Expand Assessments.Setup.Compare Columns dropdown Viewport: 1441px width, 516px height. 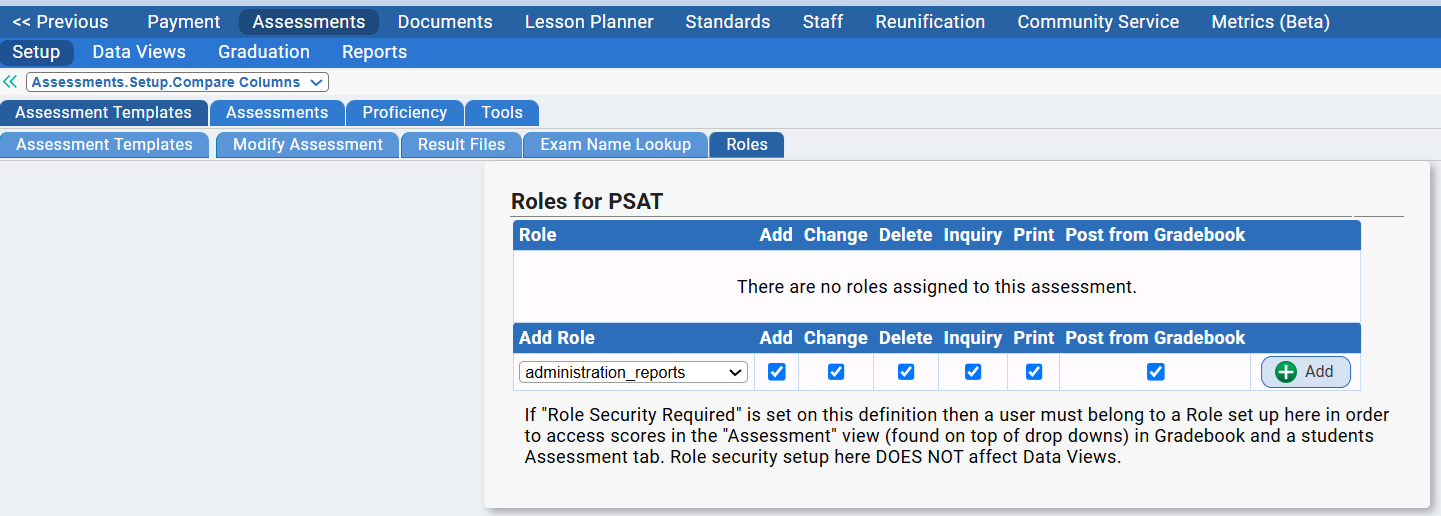coord(177,82)
